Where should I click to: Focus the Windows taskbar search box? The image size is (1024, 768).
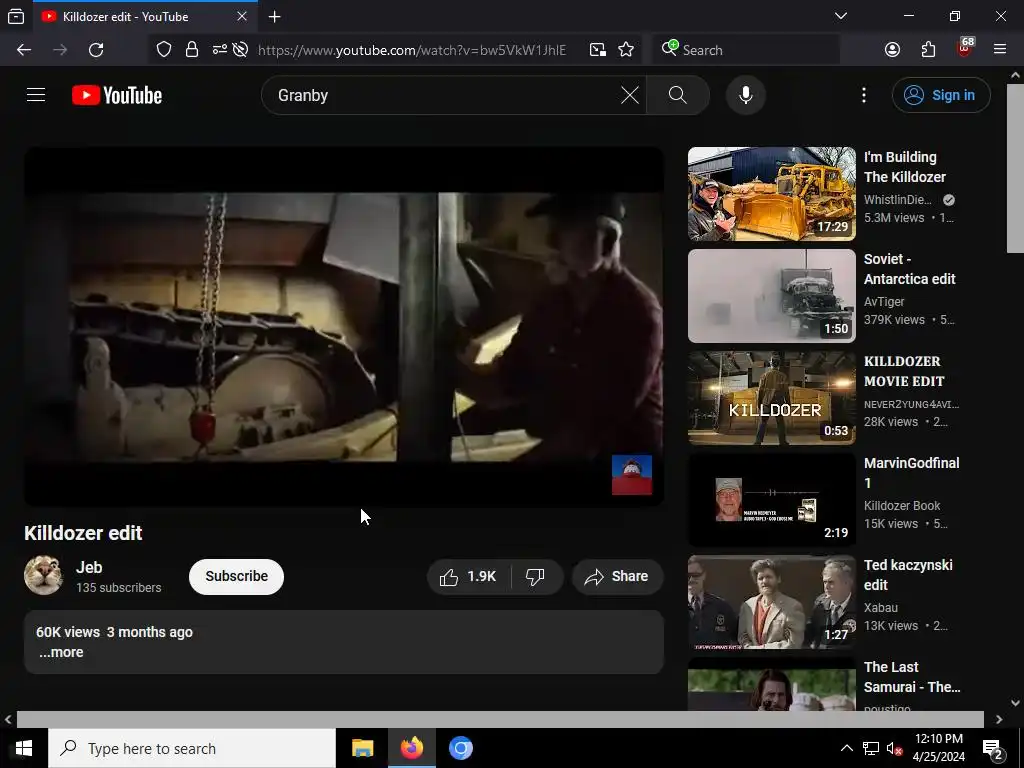pyautogui.click(x=192, y=748)
